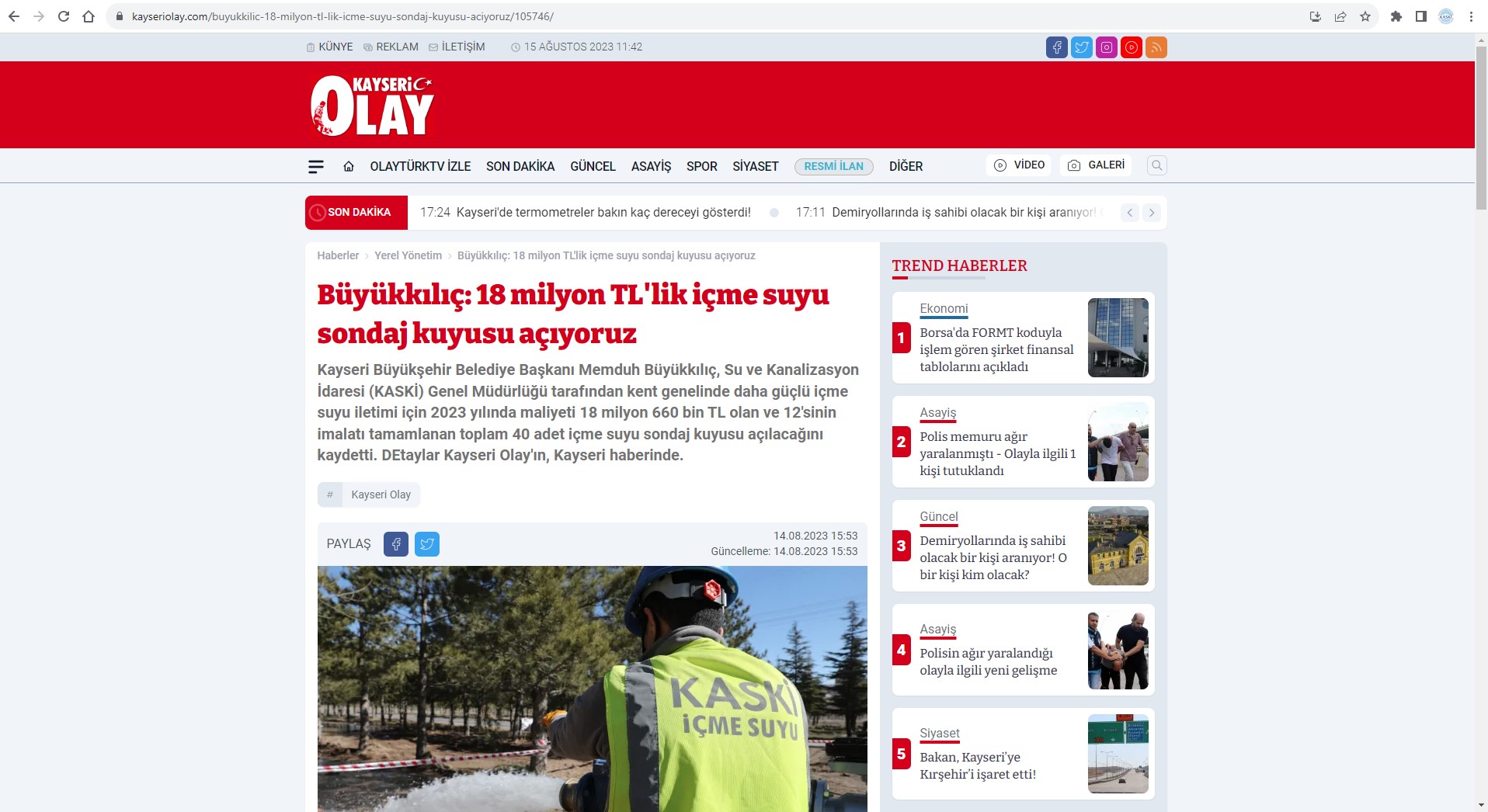Open the hamburger menu icon
The width and height of the screenshot is (1488, 812).
coord(316,166)
